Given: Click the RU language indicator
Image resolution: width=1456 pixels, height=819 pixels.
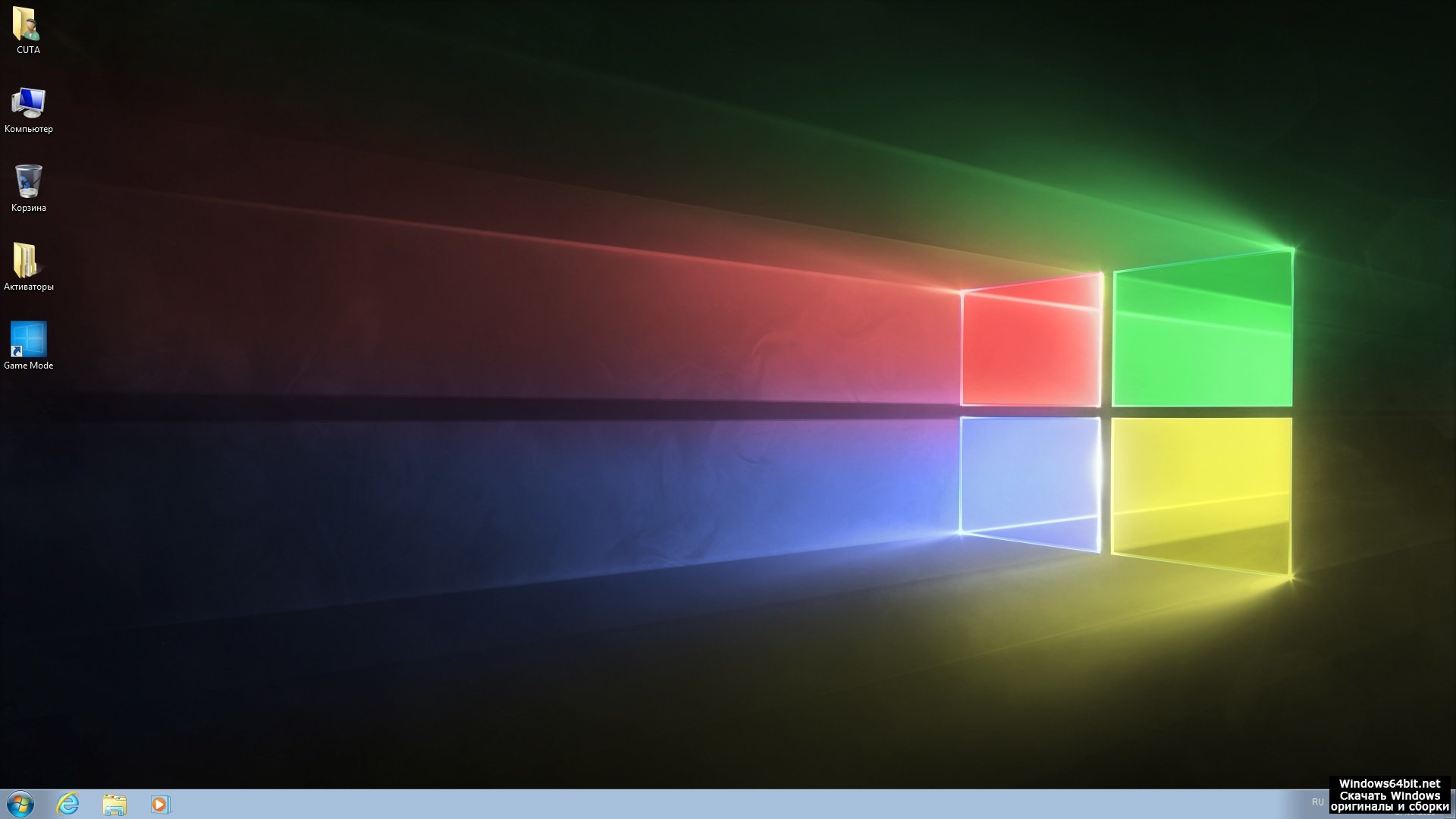Looking at the screenshot, I should coord(1317,802).
